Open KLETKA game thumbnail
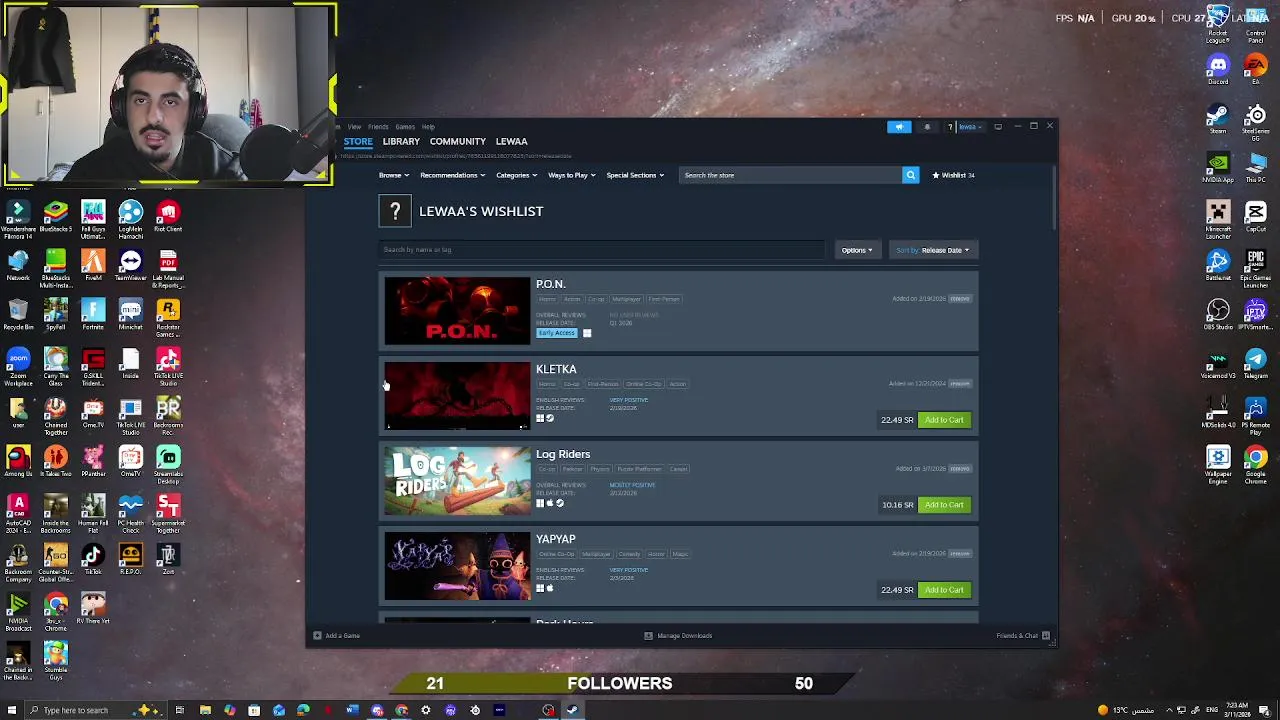The image size is (1280, 720). [457, 396]
